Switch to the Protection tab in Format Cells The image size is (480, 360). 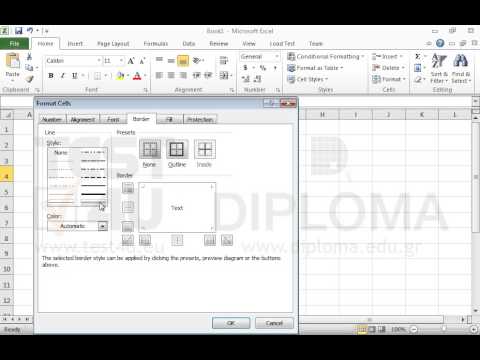[x=200, y=119]
